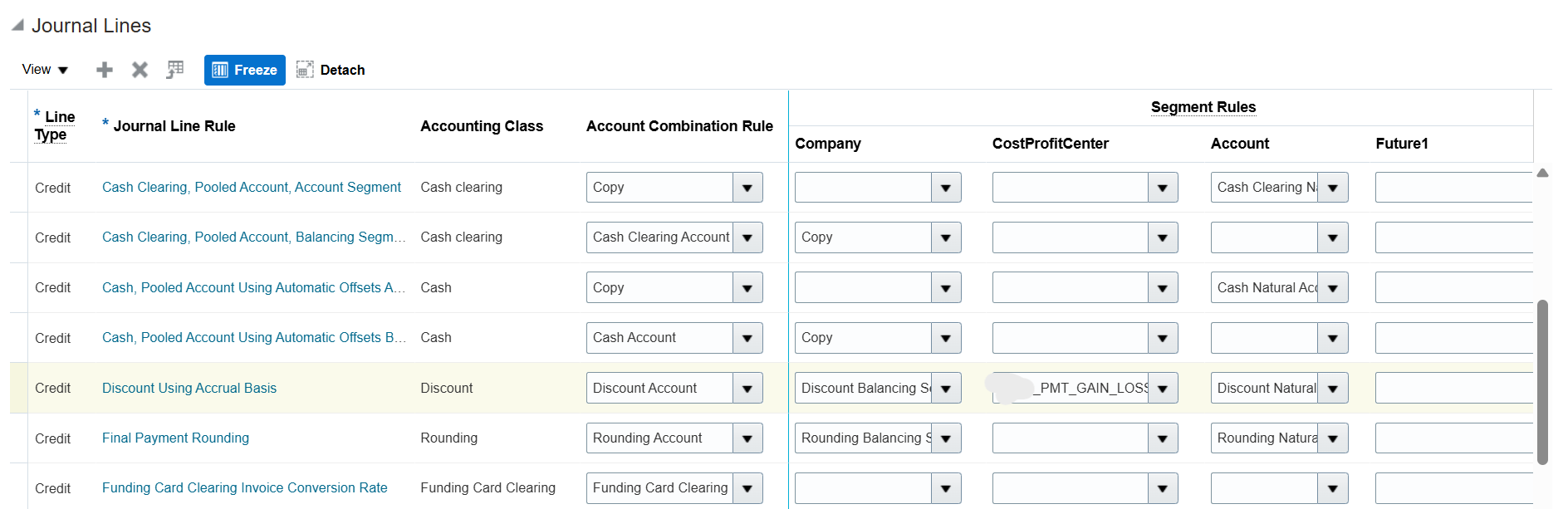Viewport: 1568px width, 509px height.
Task: Click Future1 field in Discount row
Action: 1453,389
